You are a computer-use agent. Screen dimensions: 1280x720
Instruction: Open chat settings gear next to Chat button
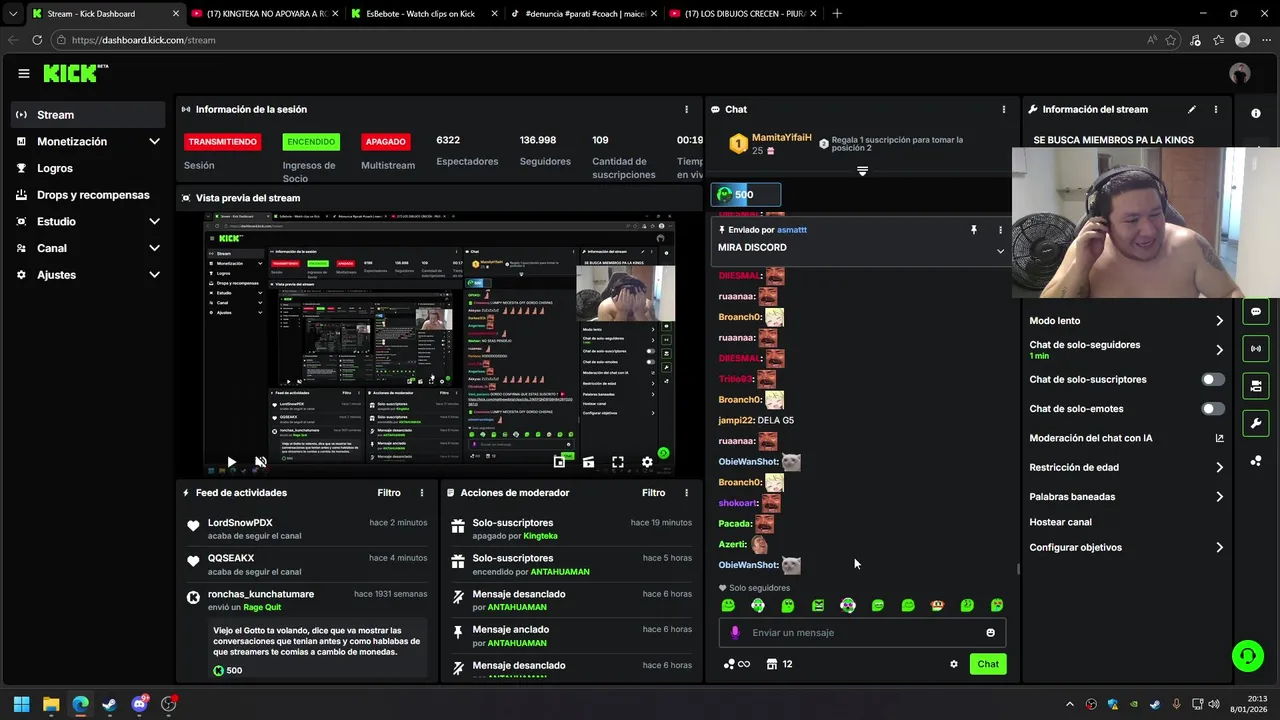point(954,664)
